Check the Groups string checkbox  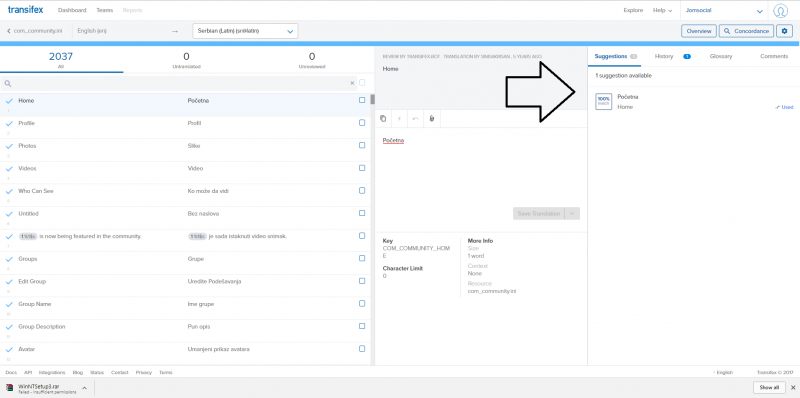click(362, 258)
